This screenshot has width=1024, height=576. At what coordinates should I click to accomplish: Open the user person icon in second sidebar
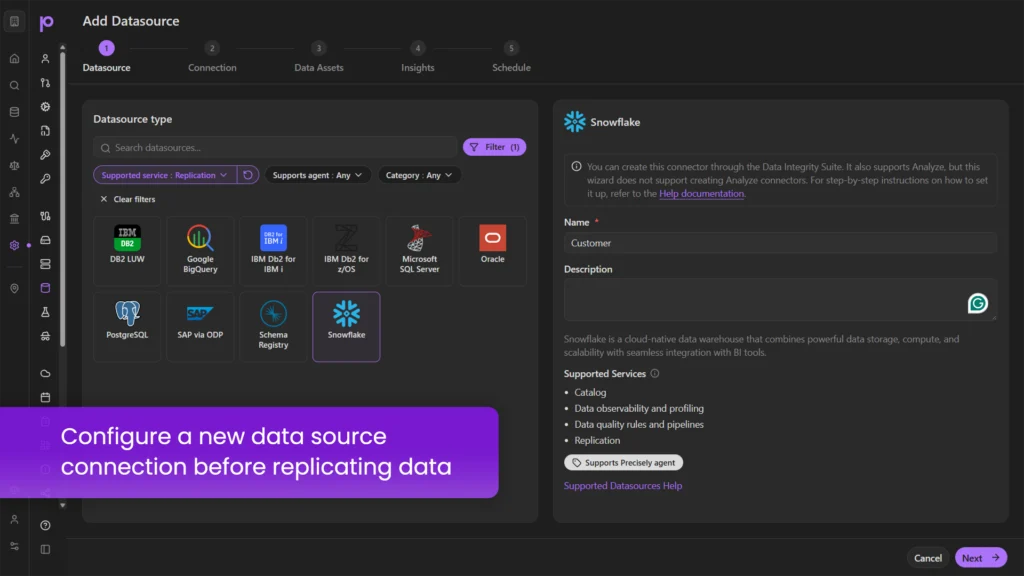45,59
